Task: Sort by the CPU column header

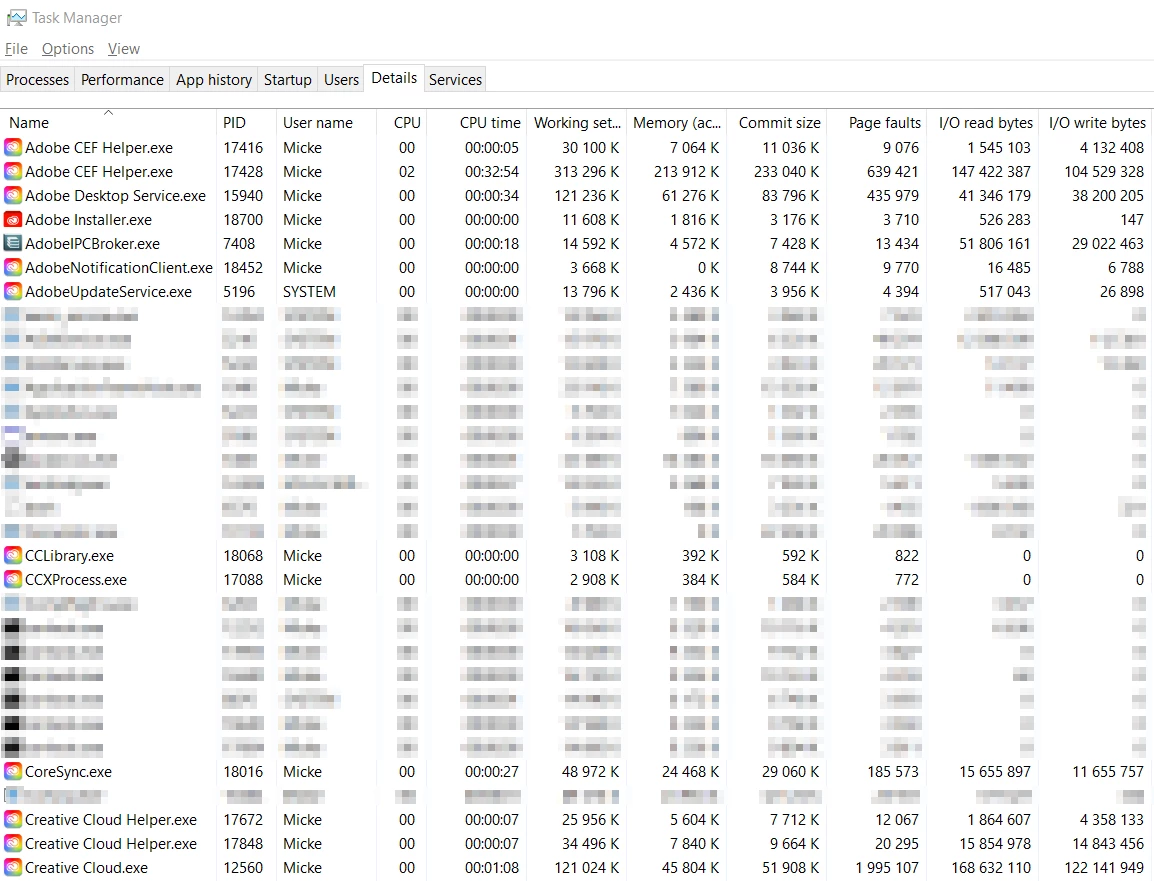Action: click(x=402, y=123)
